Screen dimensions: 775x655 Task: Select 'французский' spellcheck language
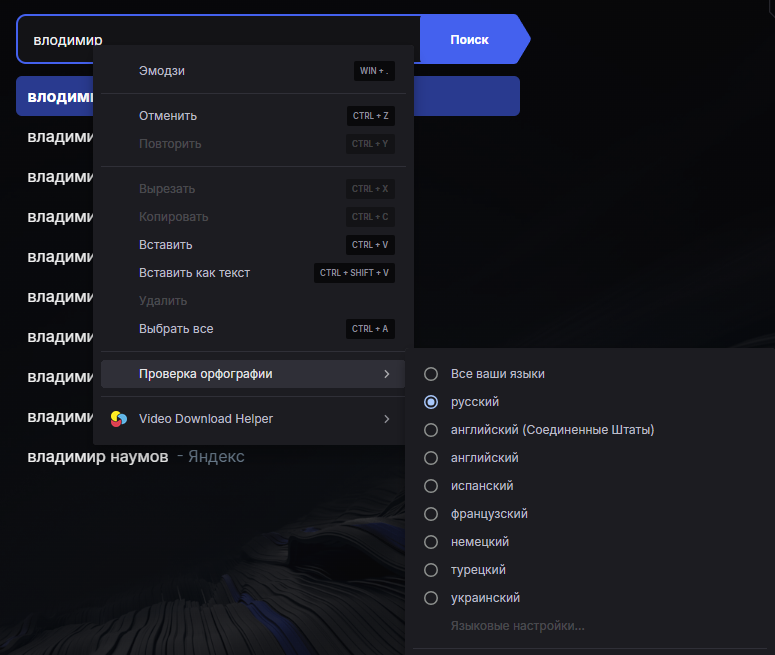(x=431, y=514)
